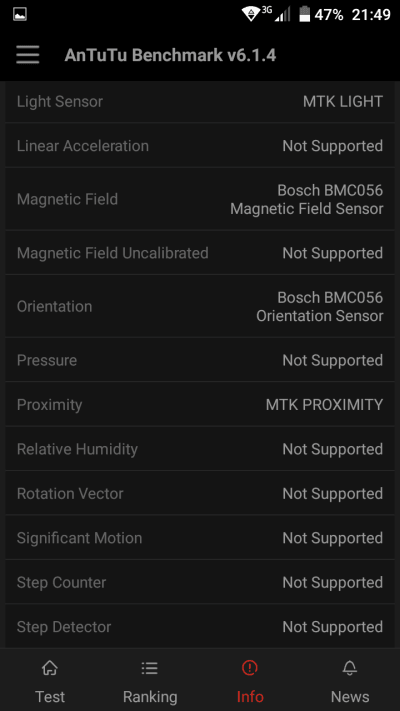Image resolution: width=400 pixels, height=711 pixels.
Task: Select the Significant Motion row
Action: click(x=200, y=538)
